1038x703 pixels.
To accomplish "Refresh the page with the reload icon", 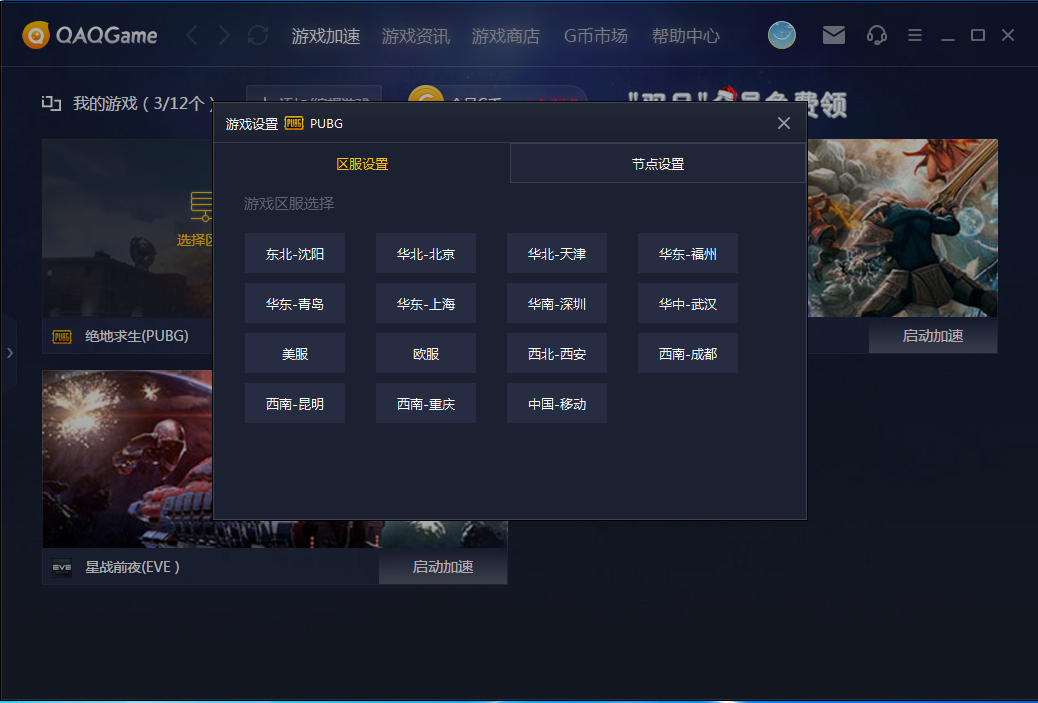I will (258, 36).
